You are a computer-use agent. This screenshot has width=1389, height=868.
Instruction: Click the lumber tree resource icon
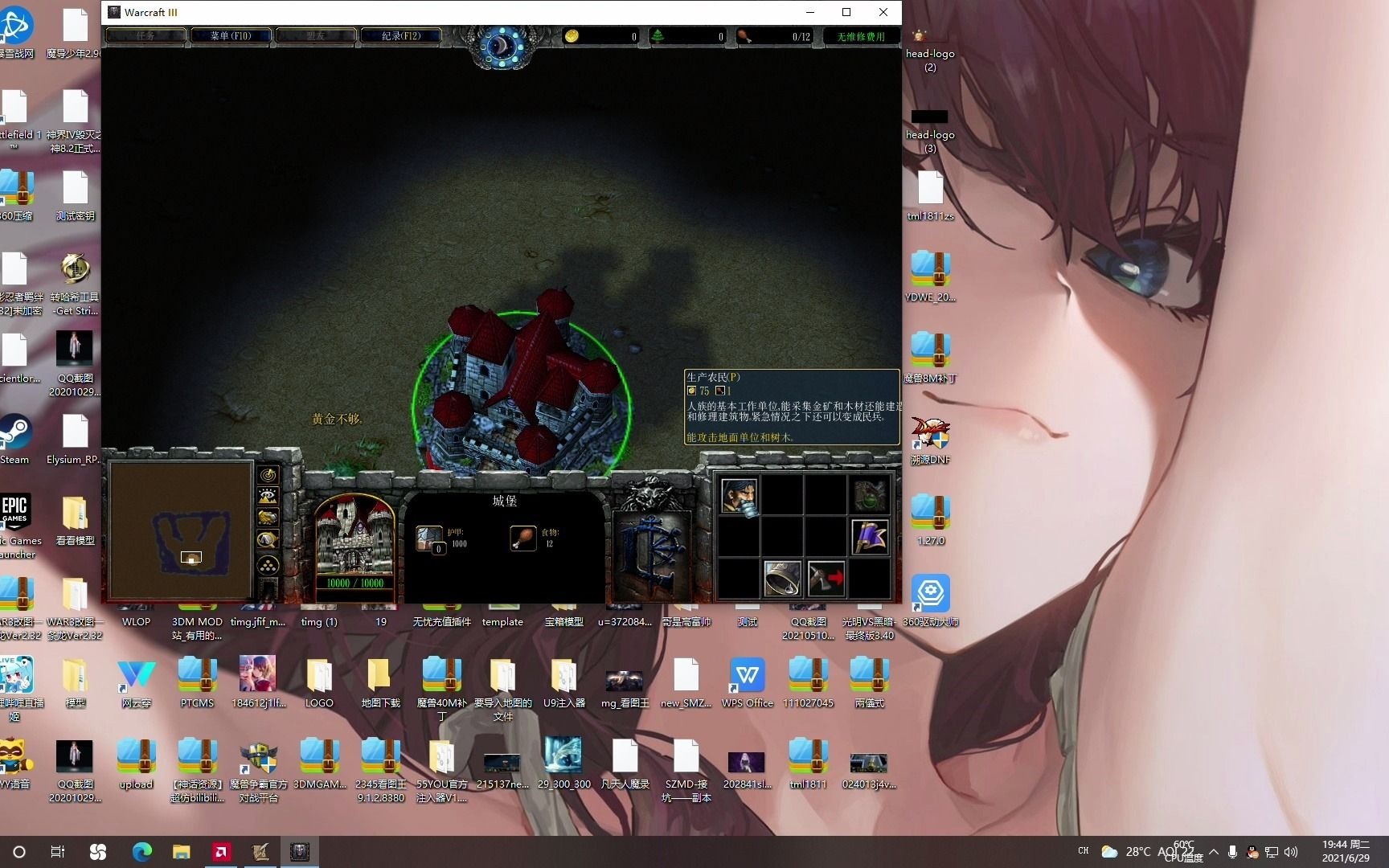click(x=658, y=36)
